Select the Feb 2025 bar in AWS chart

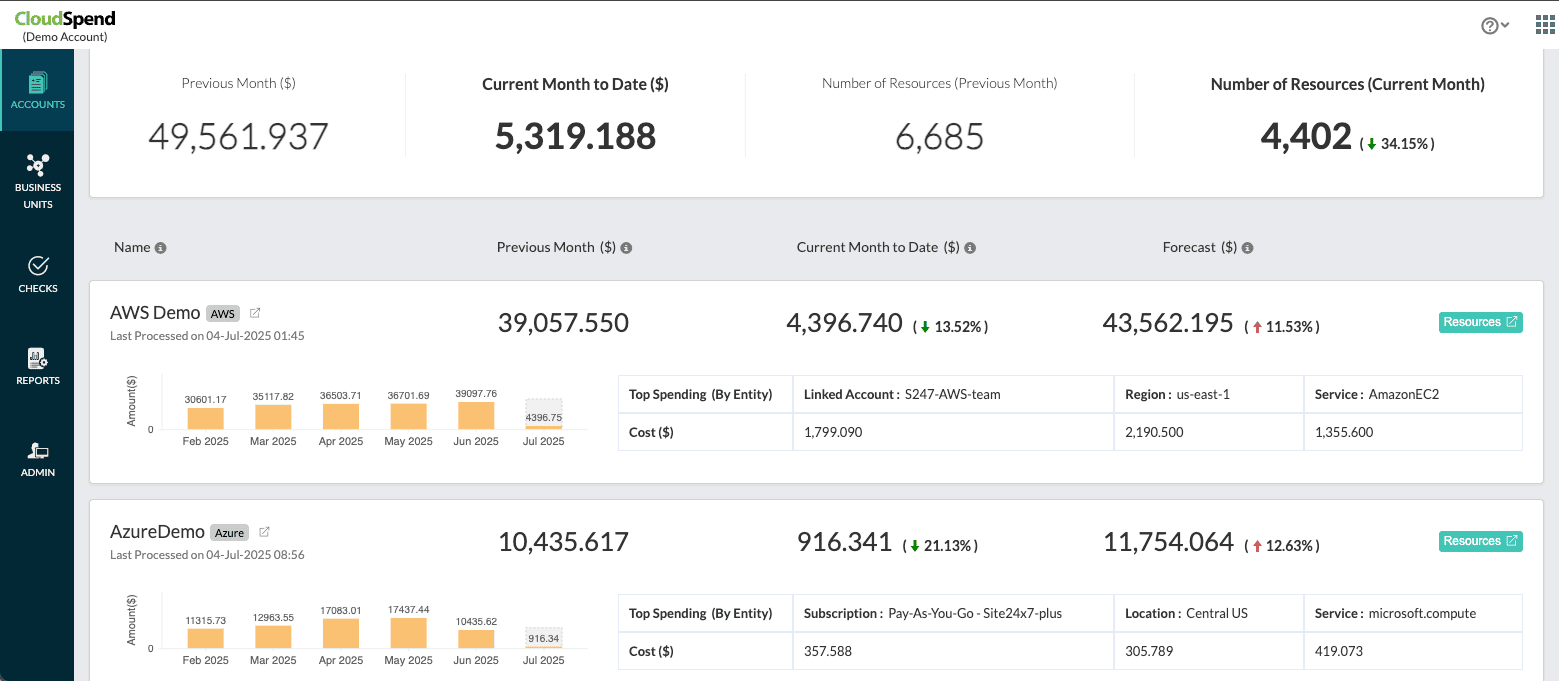click(x=205, y=418)
